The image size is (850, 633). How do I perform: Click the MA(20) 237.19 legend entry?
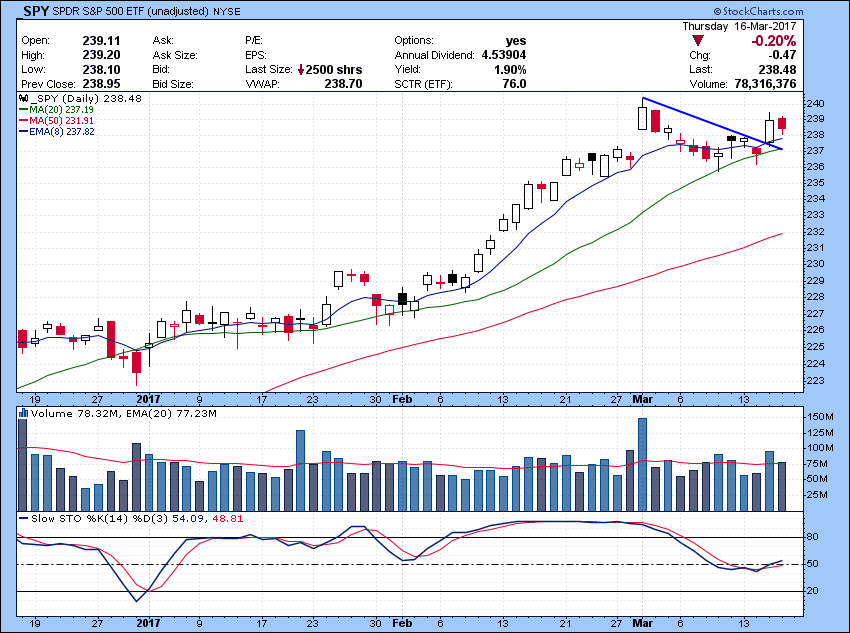pyautogui.click(x=61, y=110)
